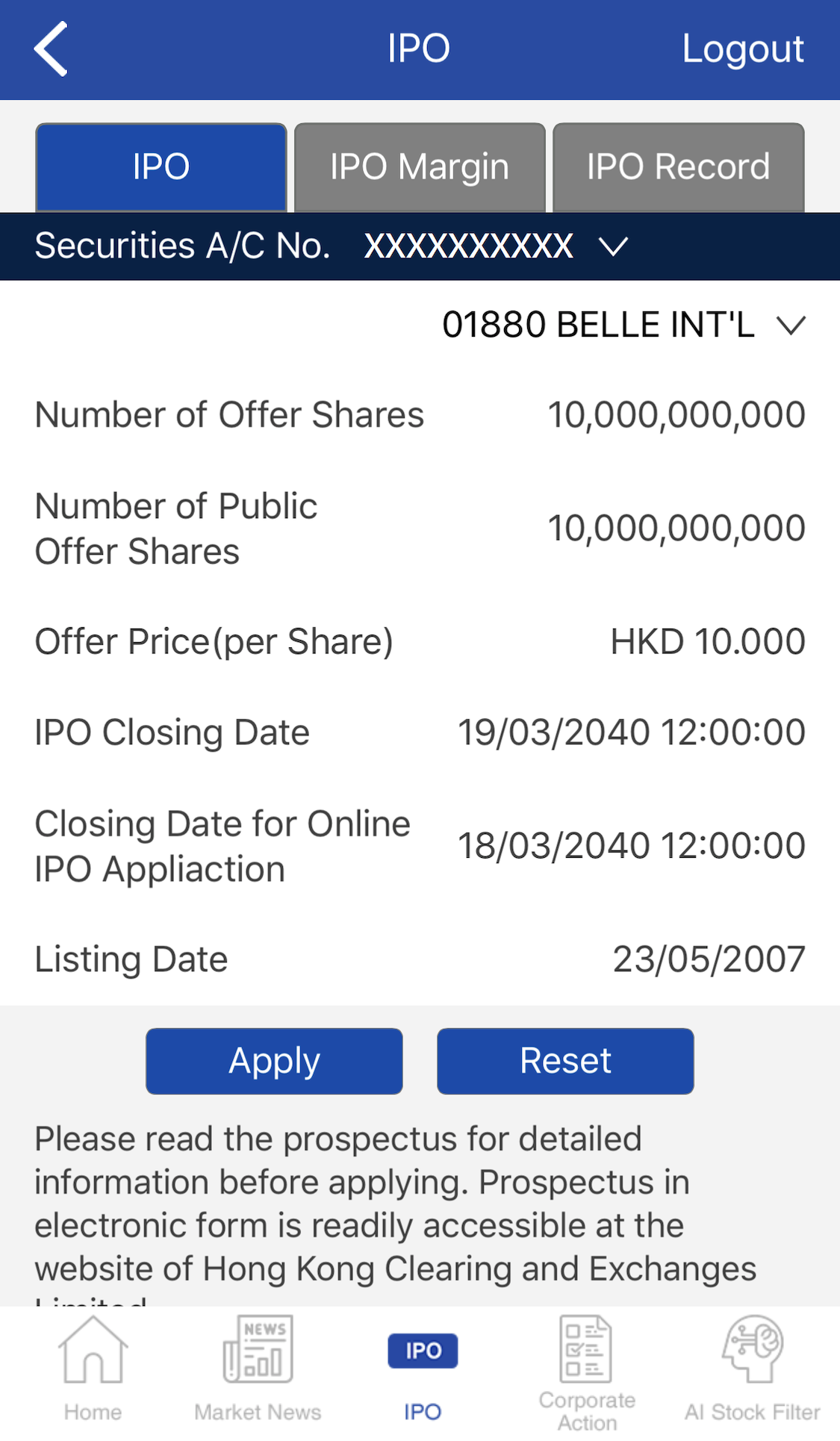Expand the 01880 BELLE INT'L stock chevron

click(791, 326)
